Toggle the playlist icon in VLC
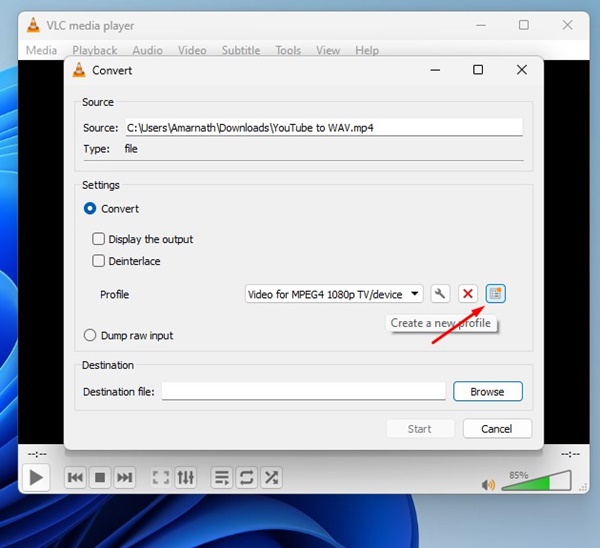This screenshot has width=600, height=548. pos(222,477)
